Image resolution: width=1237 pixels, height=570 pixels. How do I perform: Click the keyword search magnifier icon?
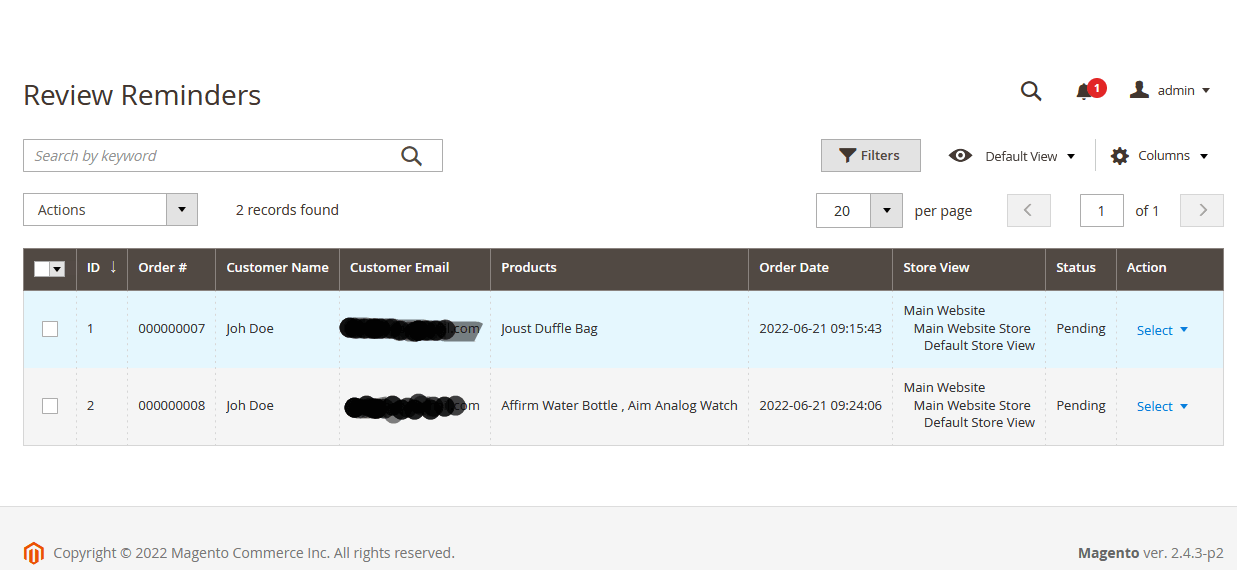click(x=411, y=156)
